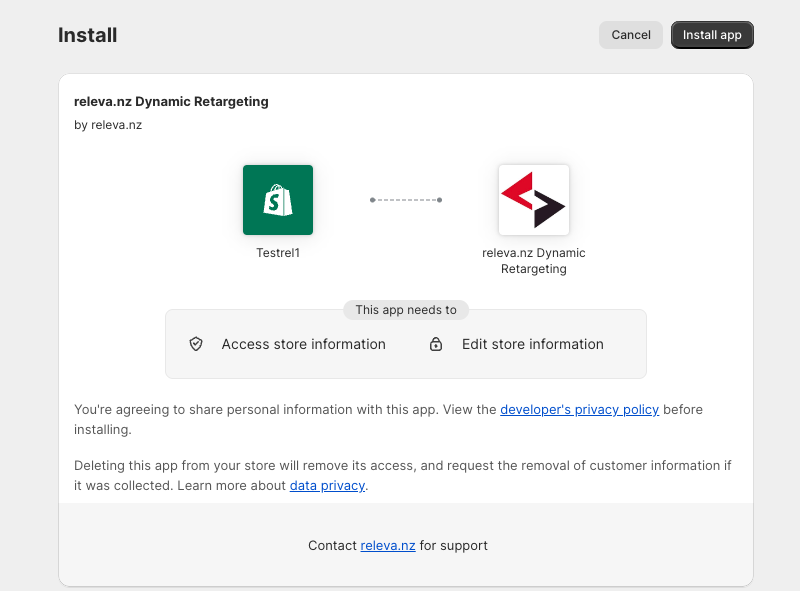Click the releva.nz red and black arrows logo
800x591 pixels.
tap(534, 200)
